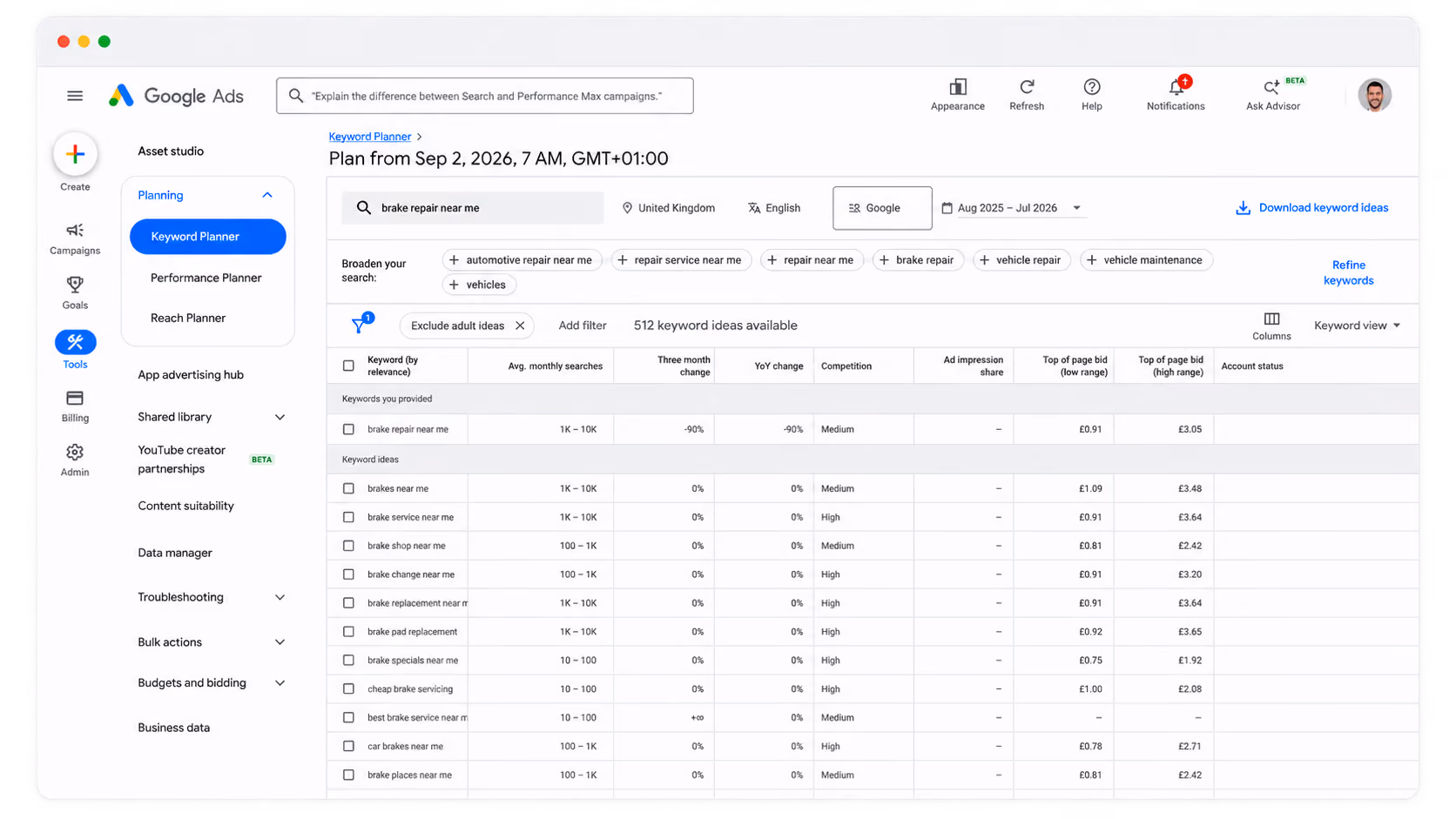Expand Troubleshooting section
Viewport: 1456px width, 819px height.
(x=280, y=597)
